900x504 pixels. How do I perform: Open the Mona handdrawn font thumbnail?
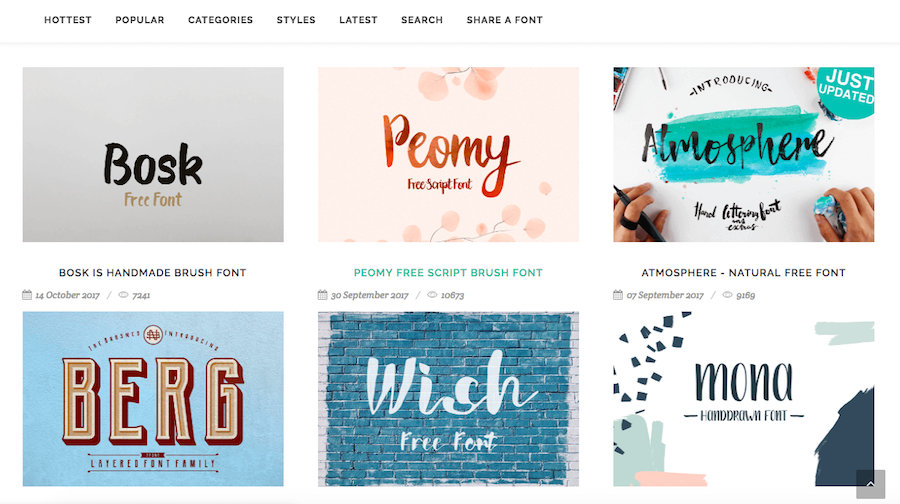point(743,399)
